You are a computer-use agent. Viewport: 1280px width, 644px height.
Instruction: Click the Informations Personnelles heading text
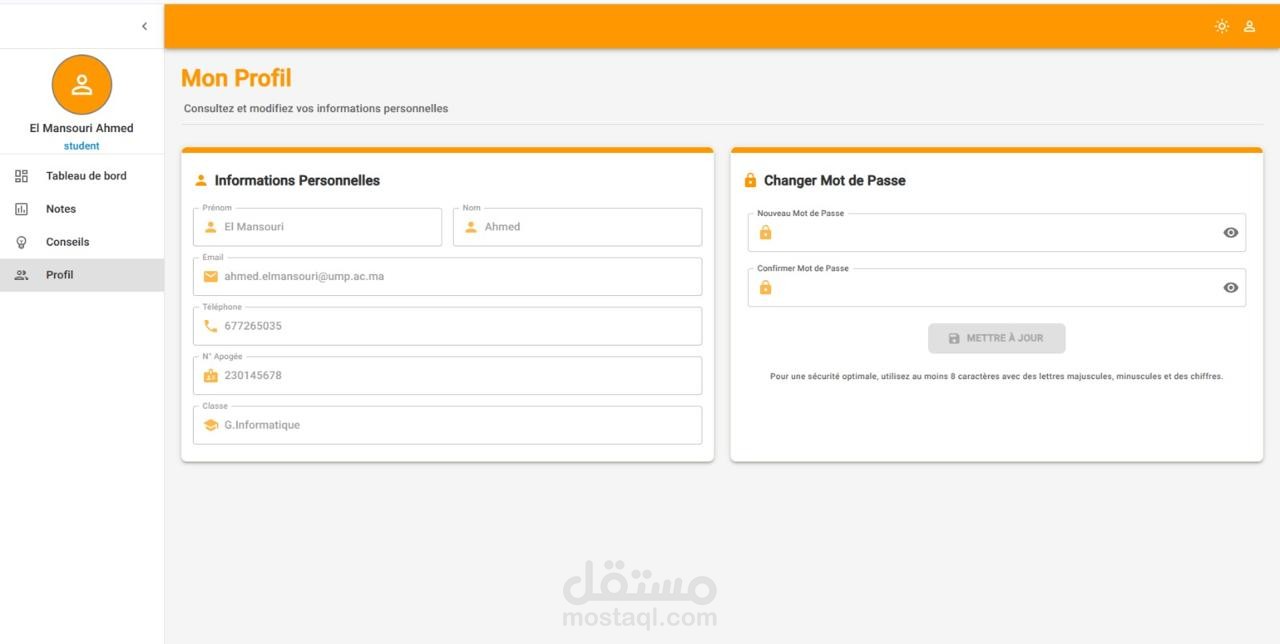coord(297,181)
